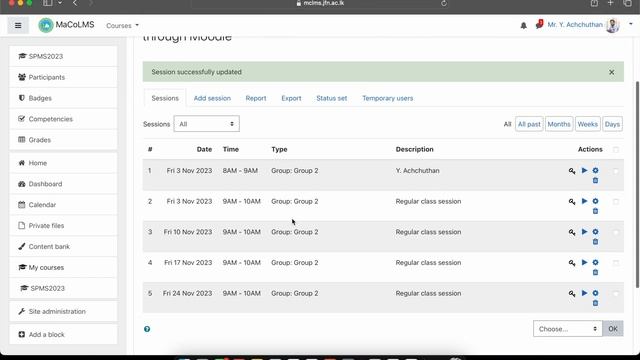Viewport: 640px width, 360px height.
Task: Open browser sidebar dropdown arrow
Action: tap(60, 3)
